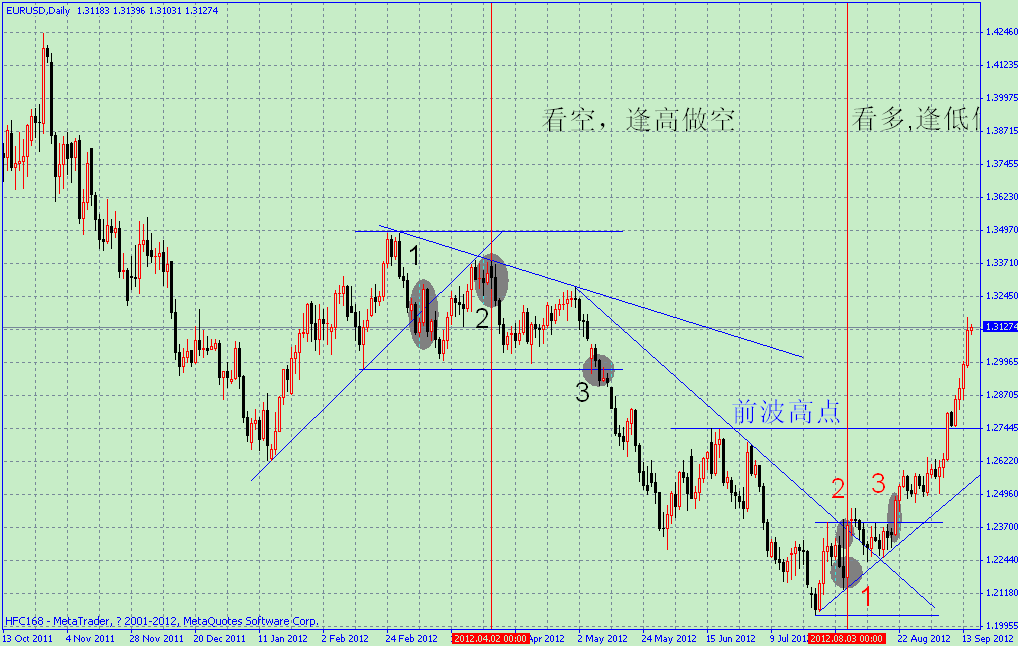Click the 1.33710 price axis label
Image resolution: width=1018 pixels, height=646 pixels.
[x=1001, y=262]
